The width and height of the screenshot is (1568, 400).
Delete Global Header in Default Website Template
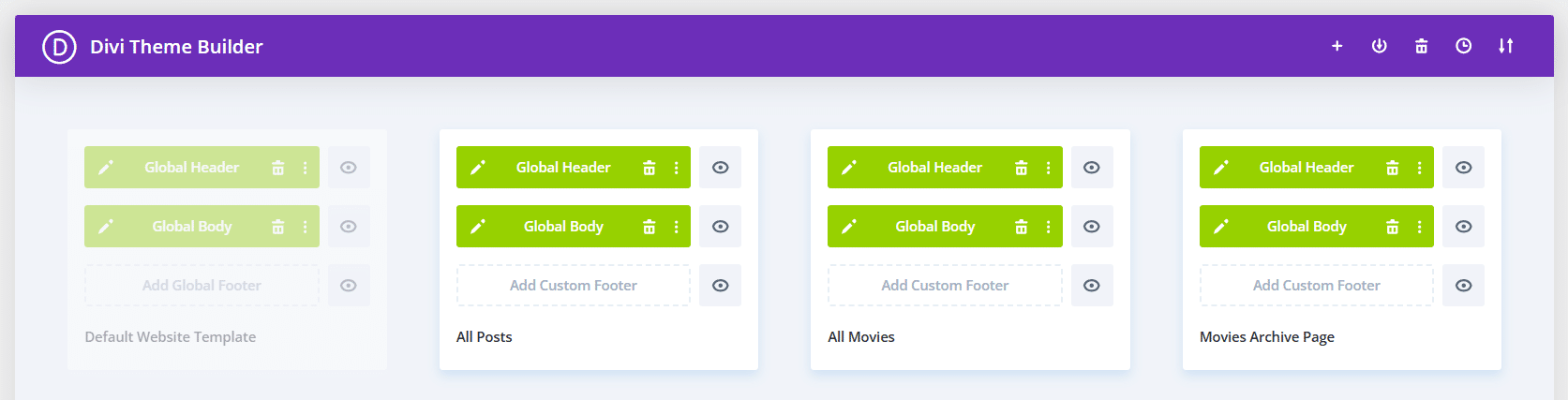coord(278,168)
